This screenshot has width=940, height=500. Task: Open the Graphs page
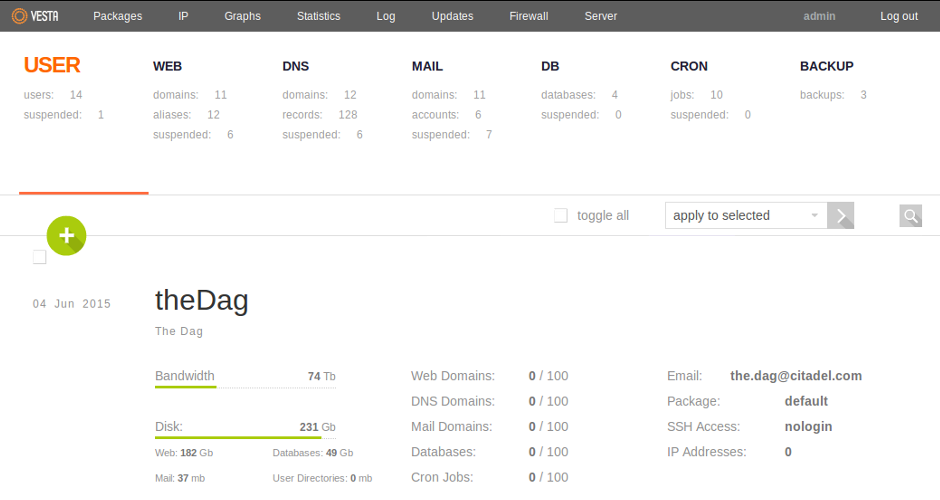[242, 16]
